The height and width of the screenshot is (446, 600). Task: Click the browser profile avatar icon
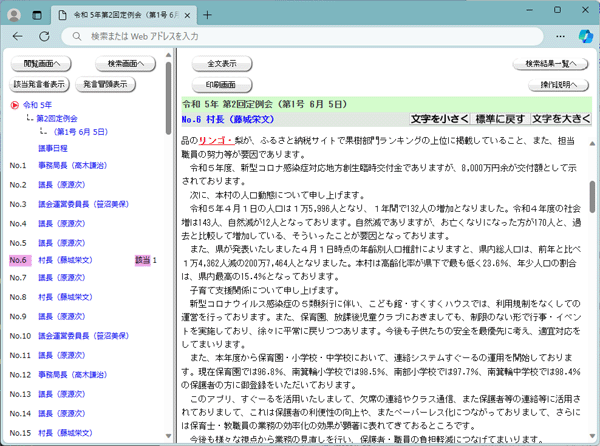(x=14, y=15)
